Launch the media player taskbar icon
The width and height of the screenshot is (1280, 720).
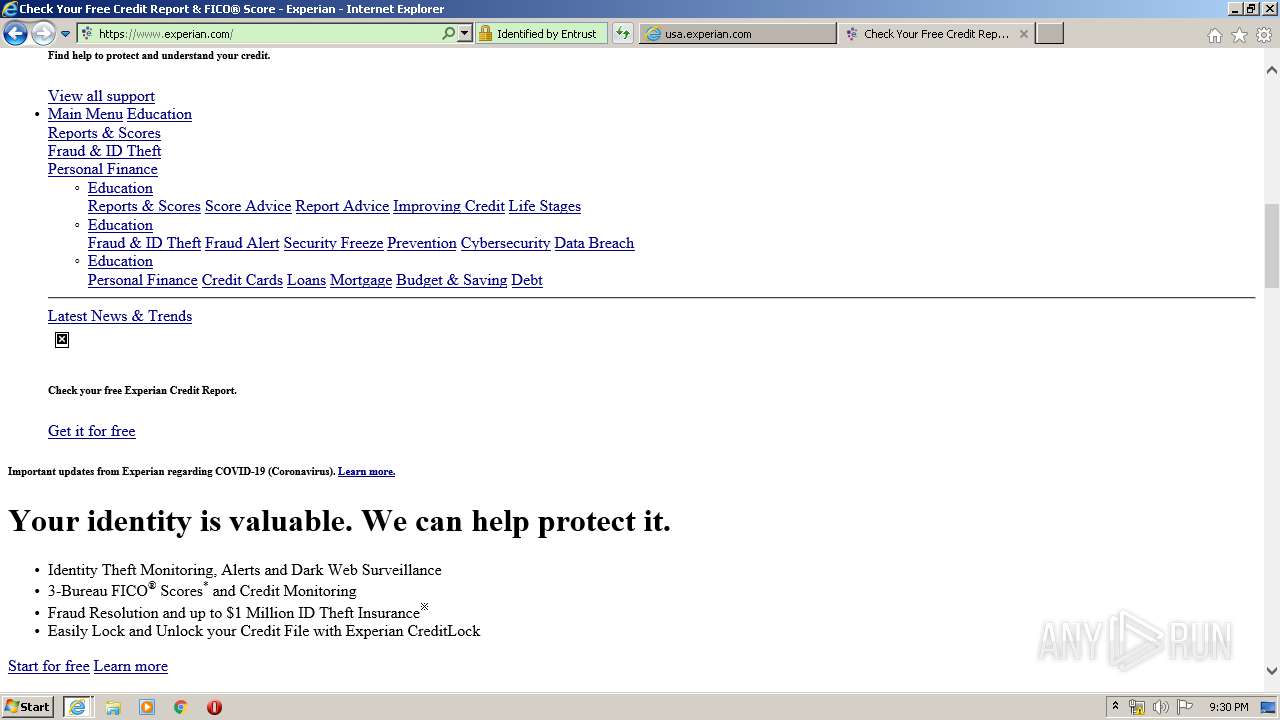147,707
